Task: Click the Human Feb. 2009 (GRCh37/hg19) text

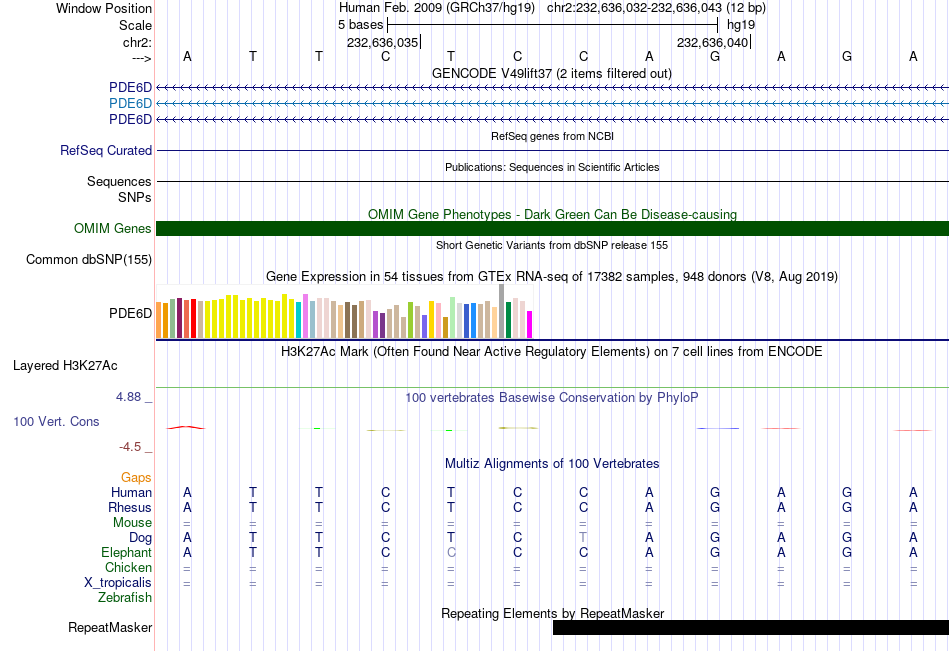Action: [437, 8]
